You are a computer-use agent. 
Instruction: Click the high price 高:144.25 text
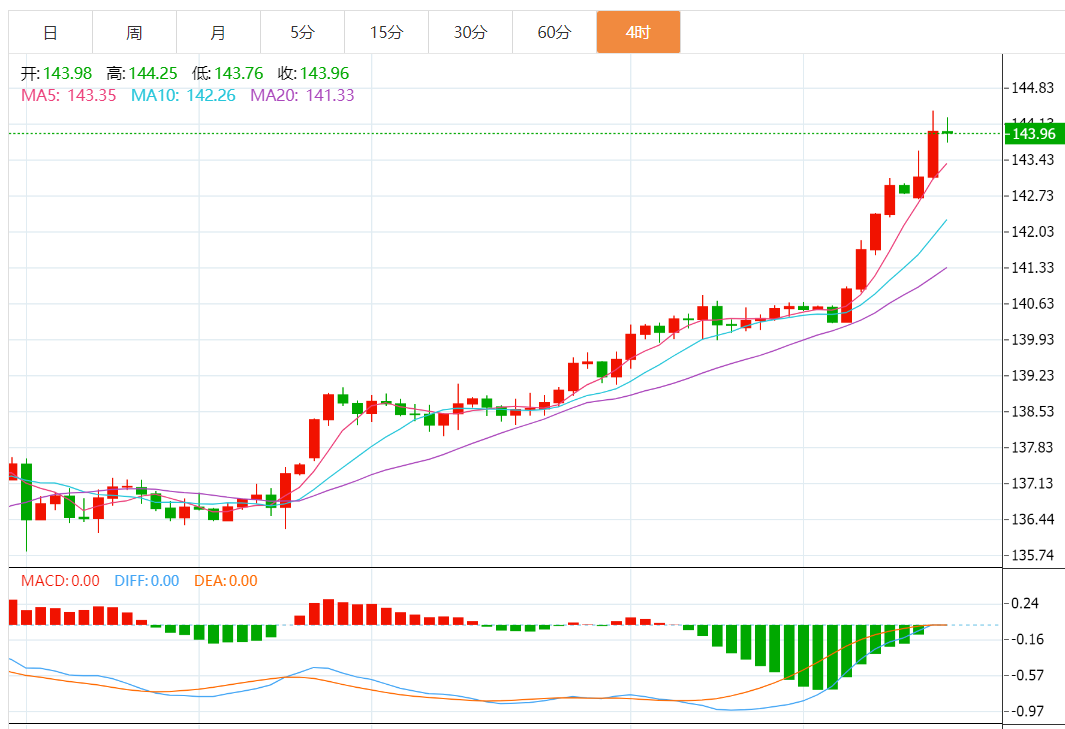pos(142,73)
